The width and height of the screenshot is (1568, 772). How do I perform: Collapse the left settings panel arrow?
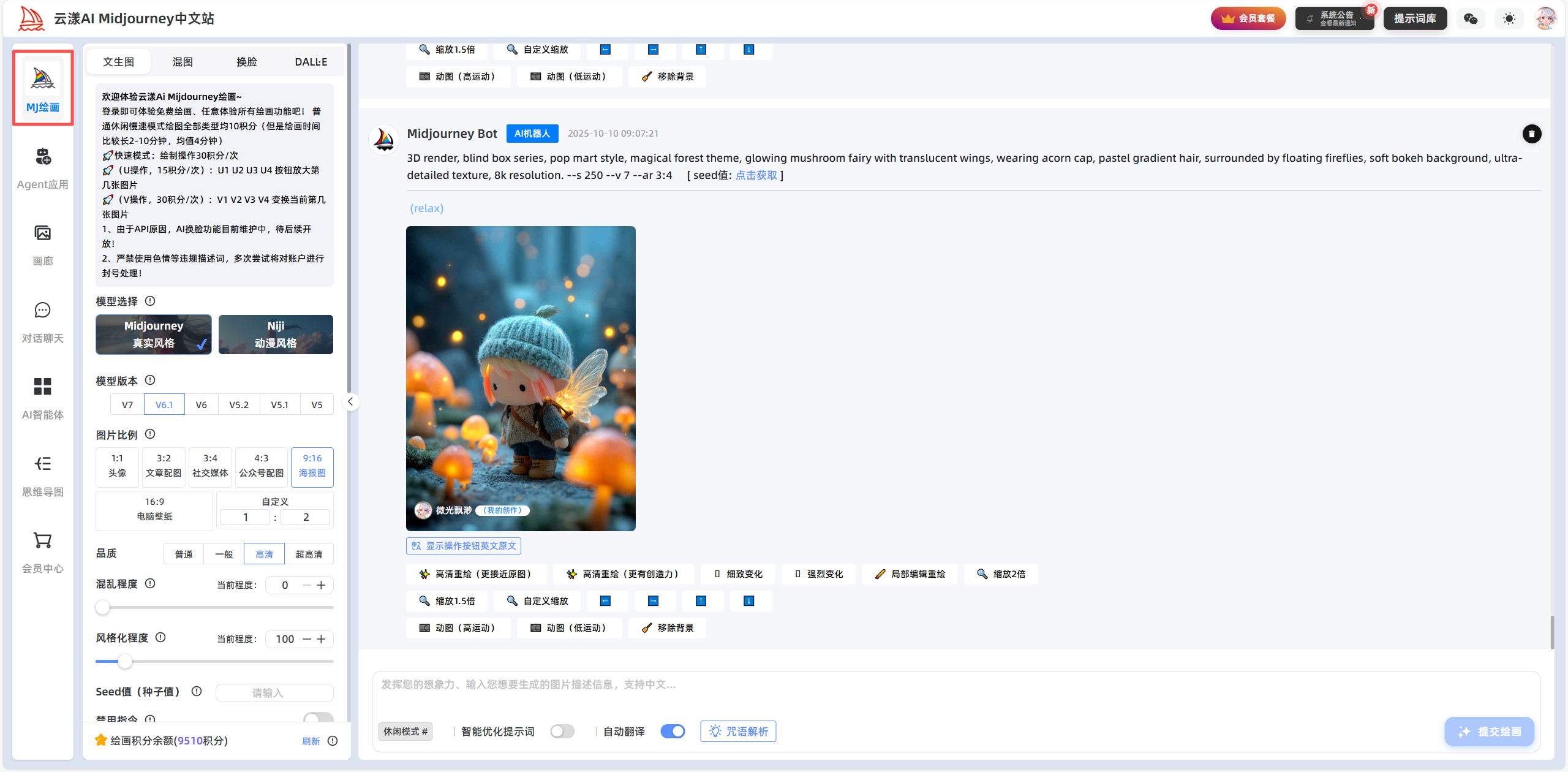(x=350, y=402)
